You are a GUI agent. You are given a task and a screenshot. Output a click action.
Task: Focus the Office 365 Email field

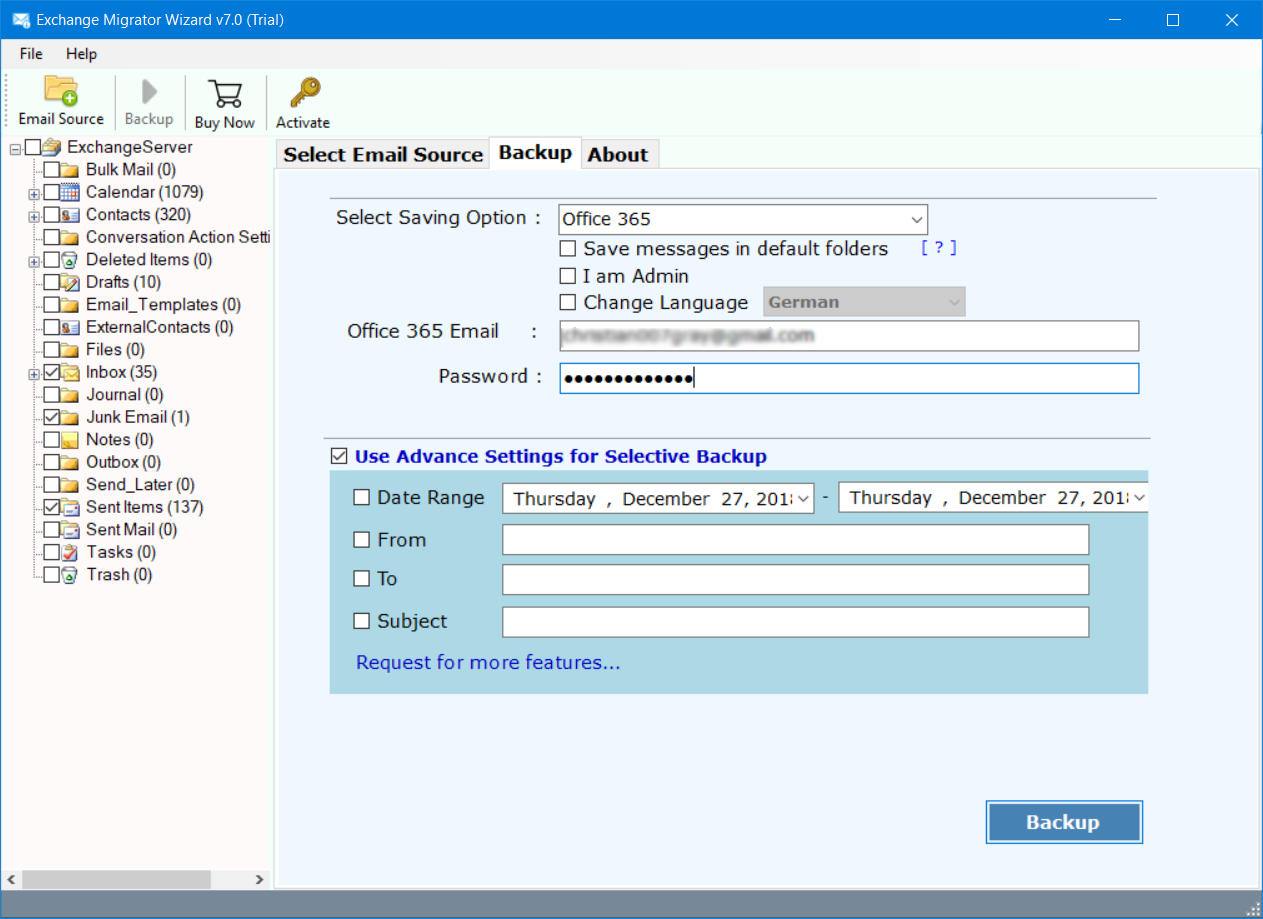[849, 336]
